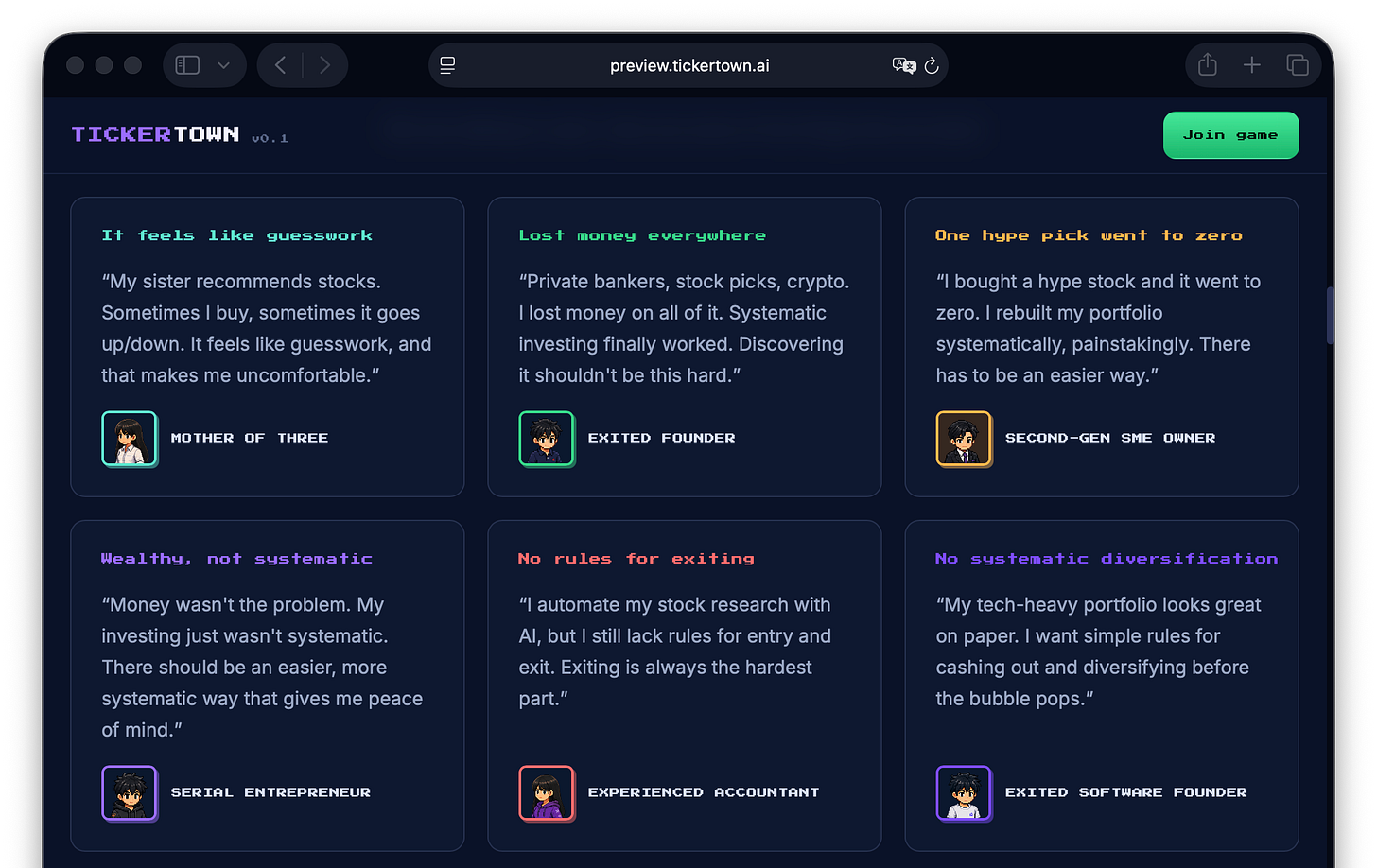Image resolution: width=1377 pixels, height=868 pixels.
Task: Click the 'No rules for exiting' heading
Action: [636, 559]
